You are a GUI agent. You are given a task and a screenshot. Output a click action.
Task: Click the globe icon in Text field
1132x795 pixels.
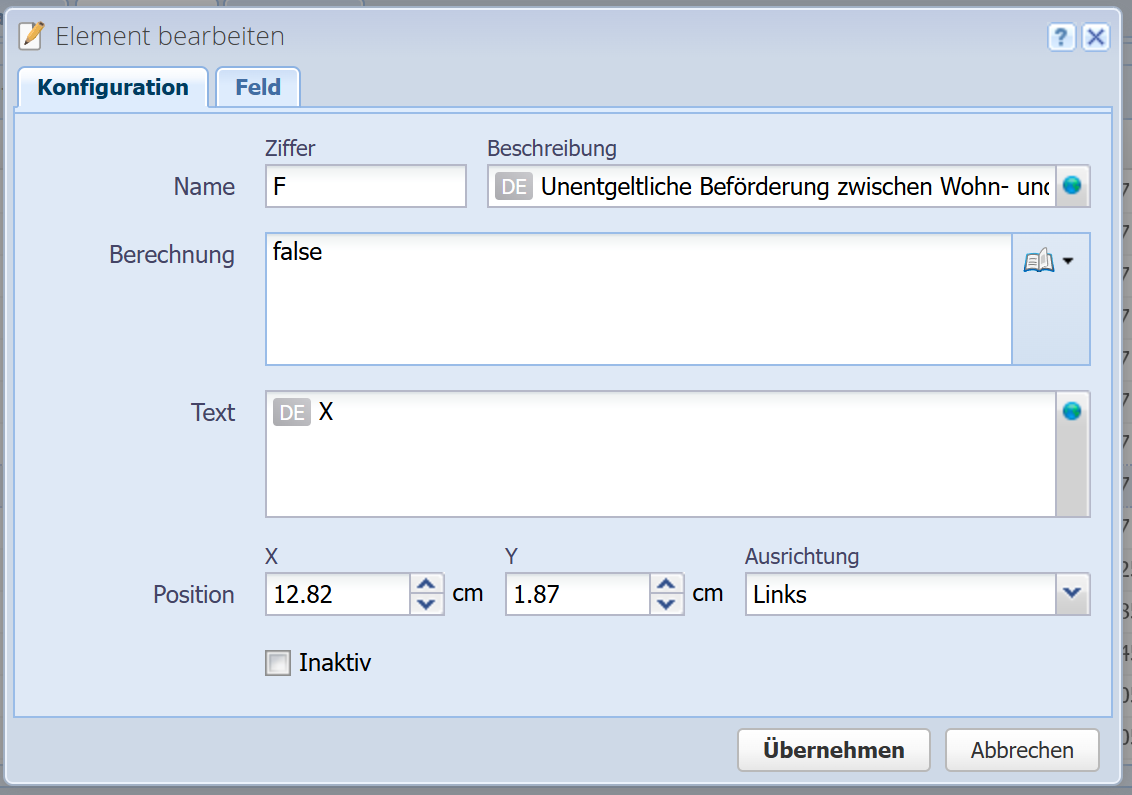[x=1072, y=411]
